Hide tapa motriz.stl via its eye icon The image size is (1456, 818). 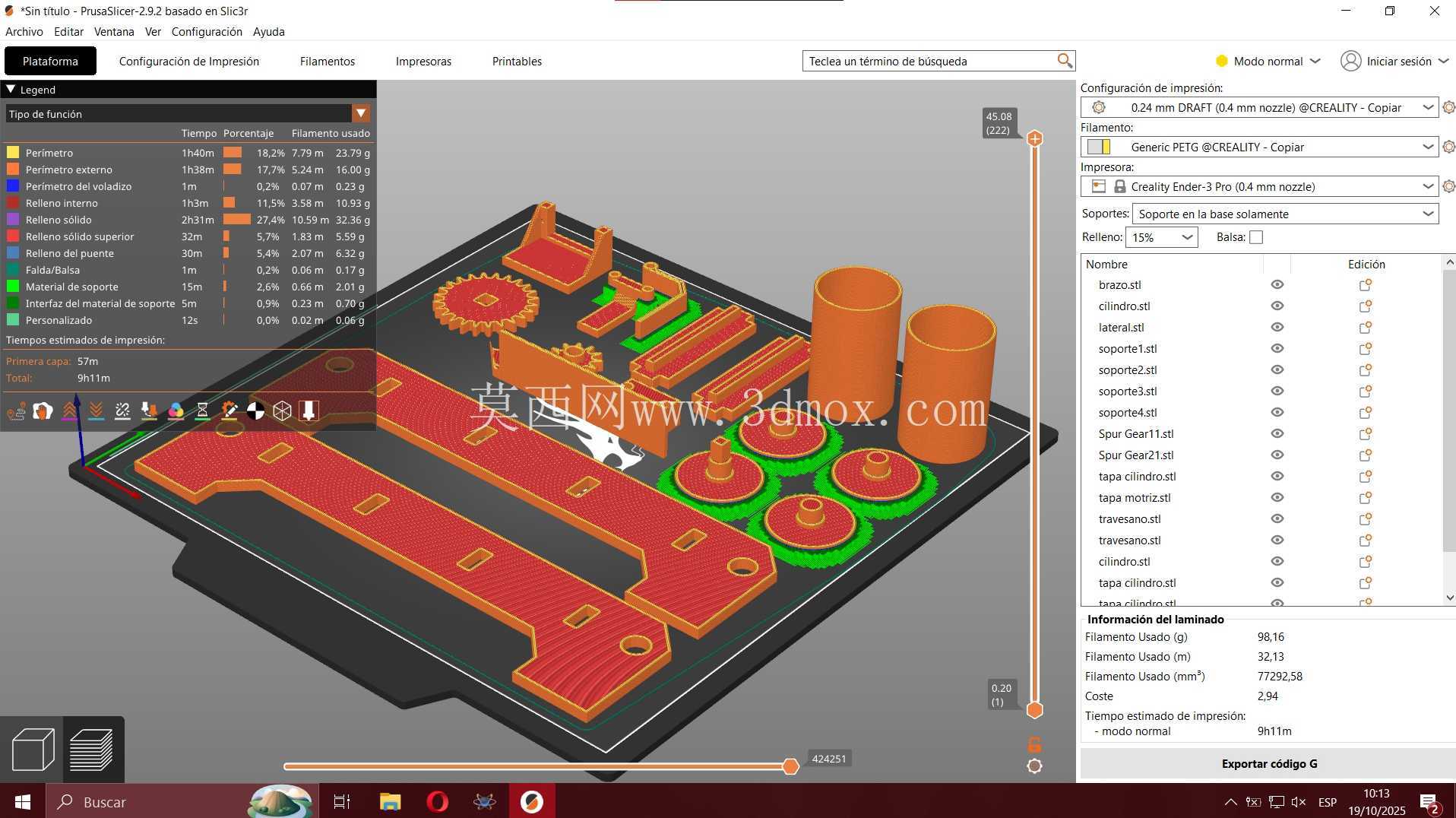pos(1277,498)
